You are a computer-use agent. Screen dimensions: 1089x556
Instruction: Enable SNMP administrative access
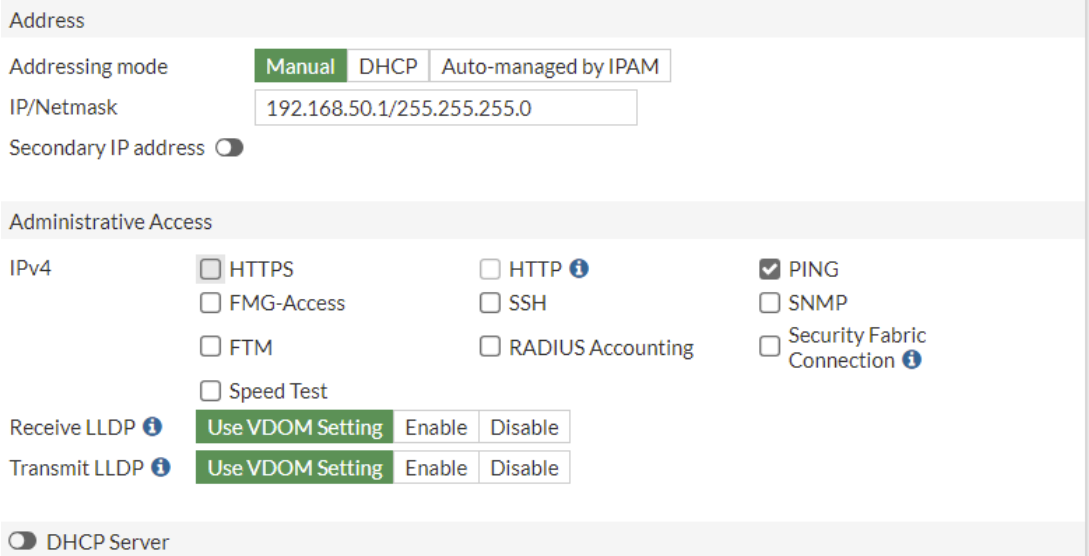(770, 303)
